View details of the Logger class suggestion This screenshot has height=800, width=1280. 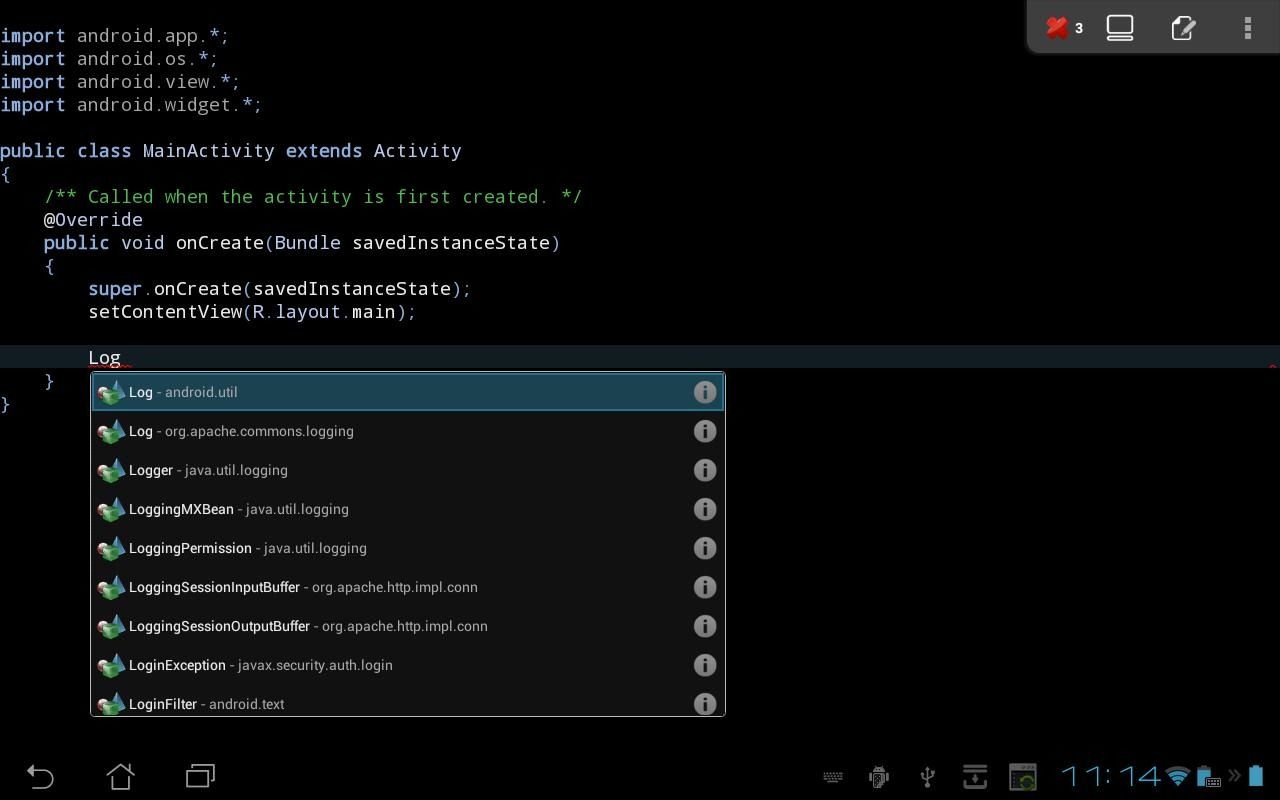[x=705, y=469]
